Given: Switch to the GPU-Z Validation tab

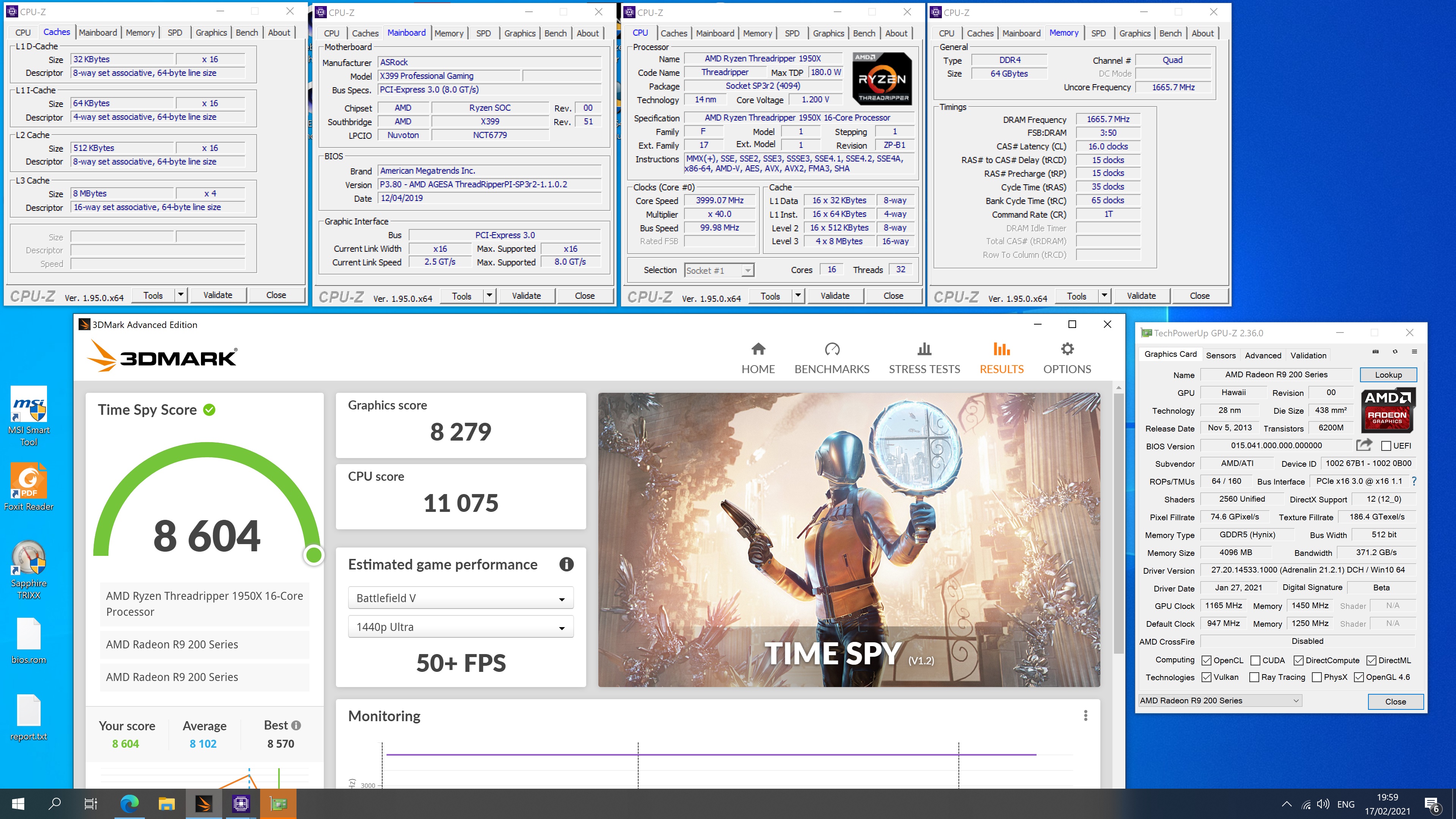Looking at the screenshot, I should 1308,355.
